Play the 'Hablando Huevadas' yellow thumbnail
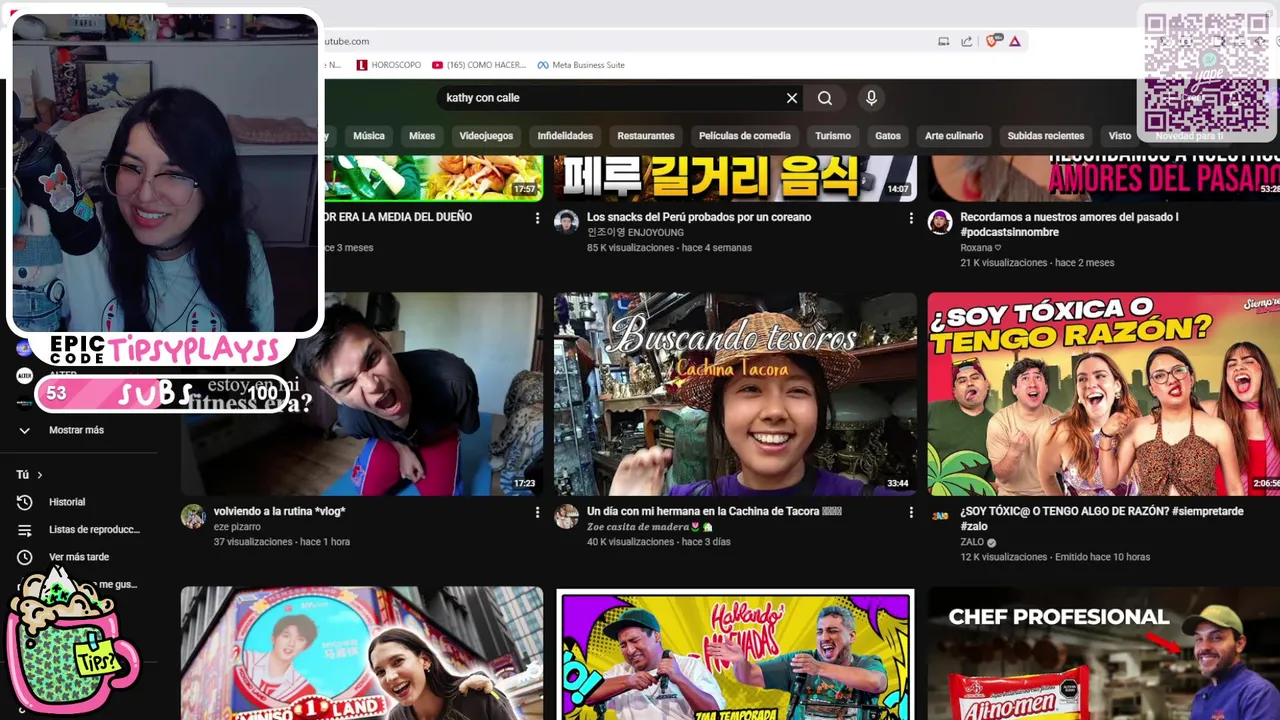1280x720 pixels. point(735,653)
